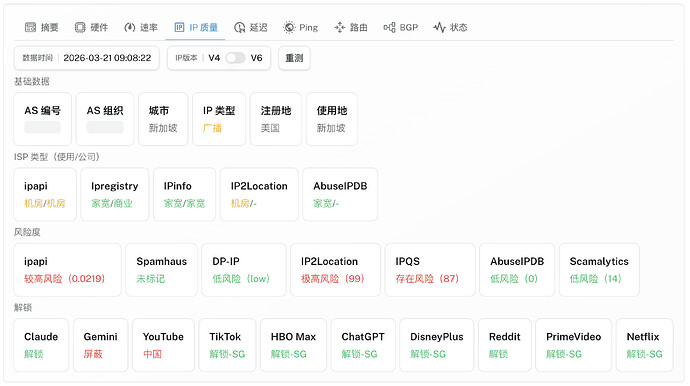Open the 路由 tab
The image size is (690, 386).
351,28
